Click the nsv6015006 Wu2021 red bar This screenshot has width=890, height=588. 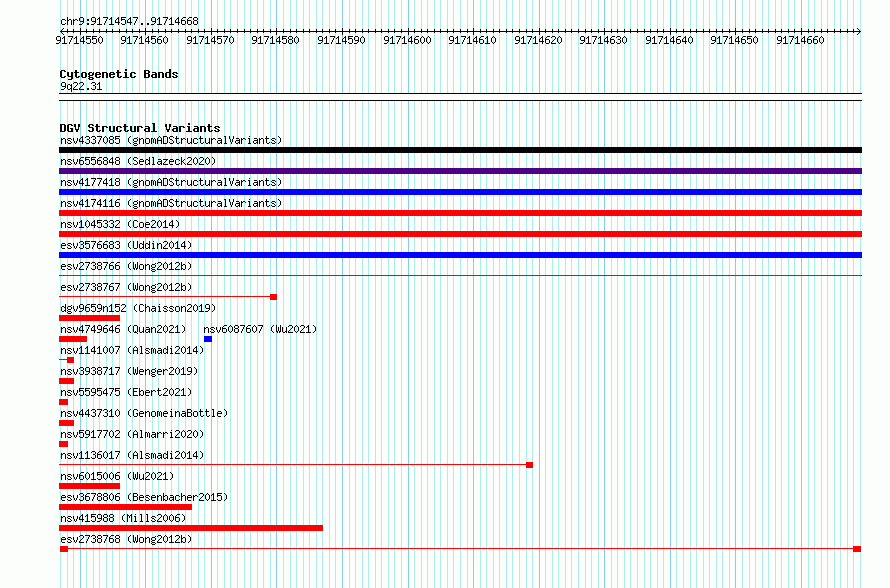click(x=89, y=486)
